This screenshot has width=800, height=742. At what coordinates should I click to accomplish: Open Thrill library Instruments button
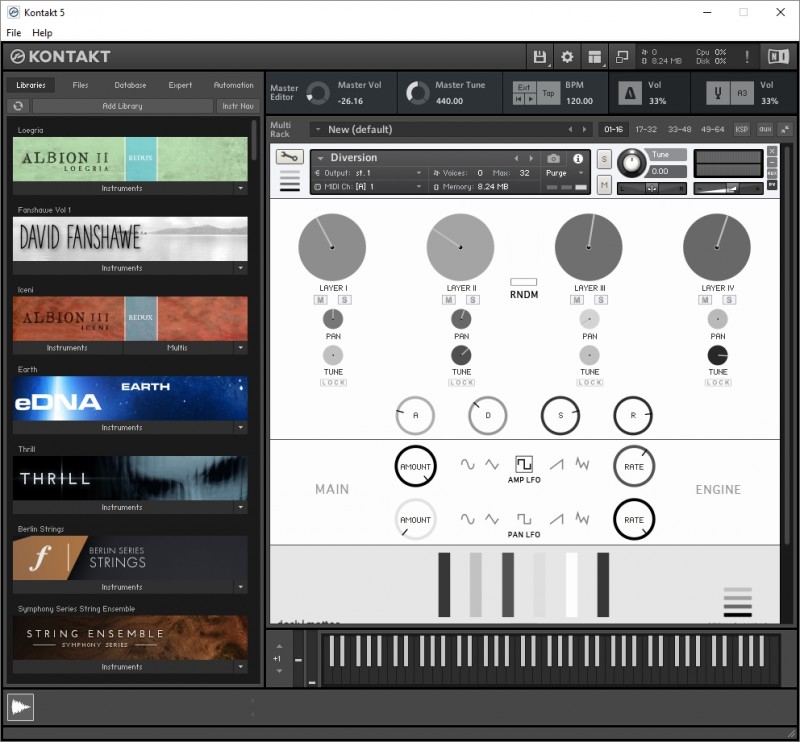122,507
